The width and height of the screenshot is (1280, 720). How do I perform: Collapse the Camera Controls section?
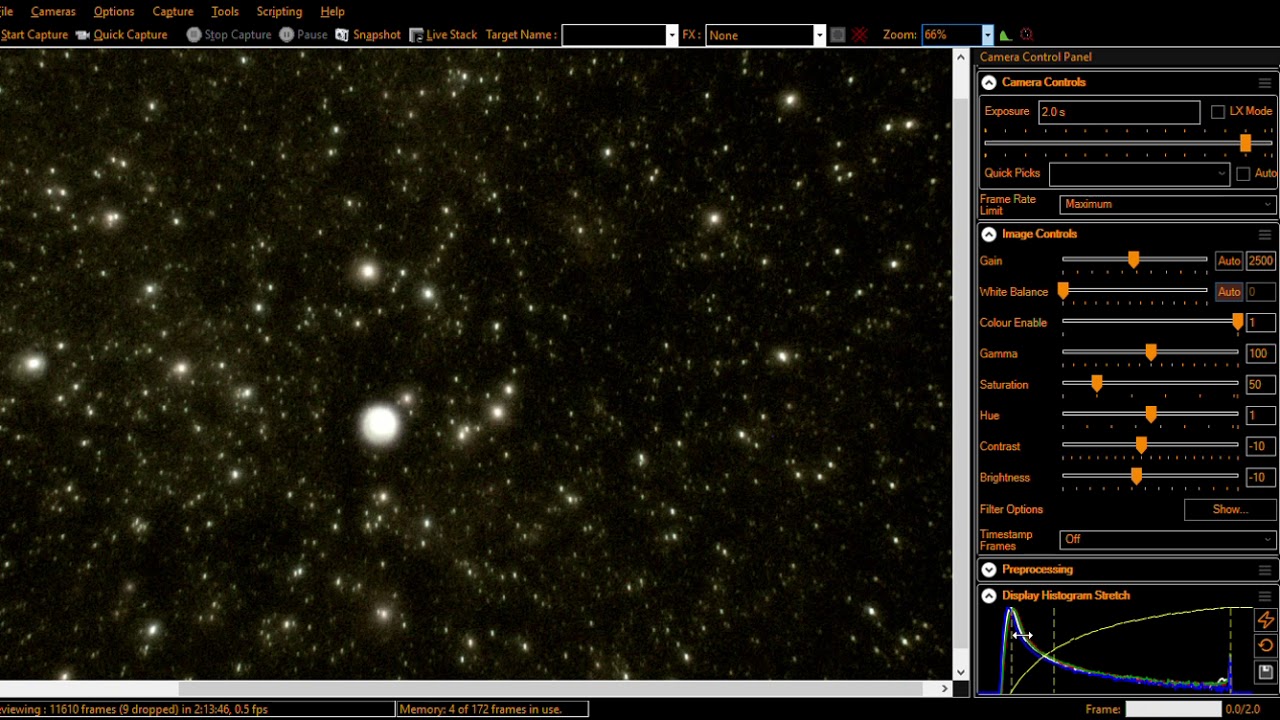click(989, 83)
